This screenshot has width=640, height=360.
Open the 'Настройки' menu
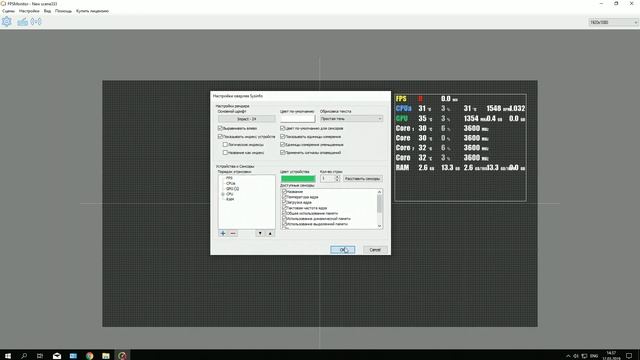tap(29, 11)
